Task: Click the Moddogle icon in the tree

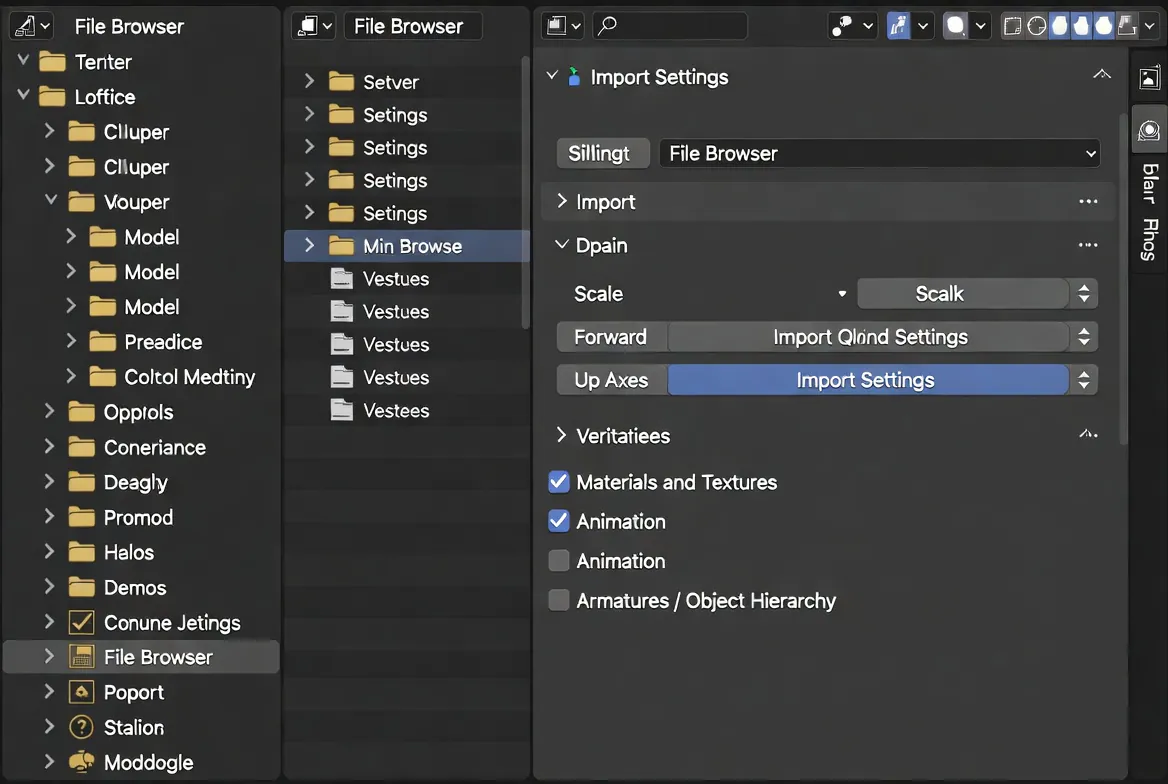Action: point(81,762)
